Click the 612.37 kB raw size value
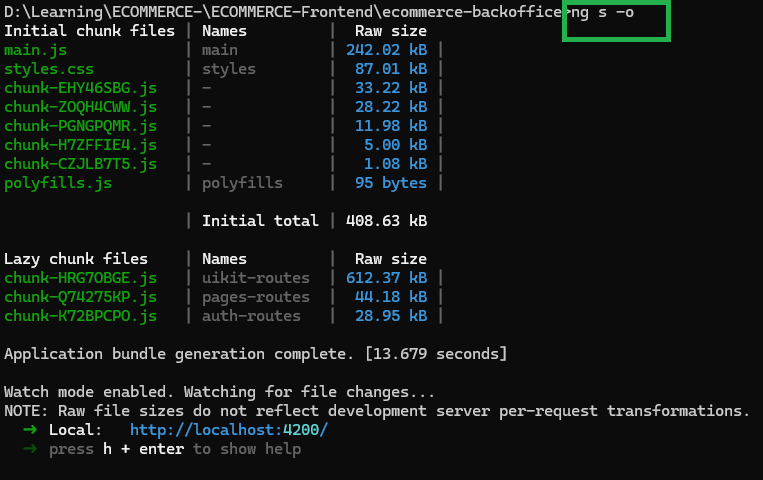This screenshot has width=763, height=480. tap(387, 278)
